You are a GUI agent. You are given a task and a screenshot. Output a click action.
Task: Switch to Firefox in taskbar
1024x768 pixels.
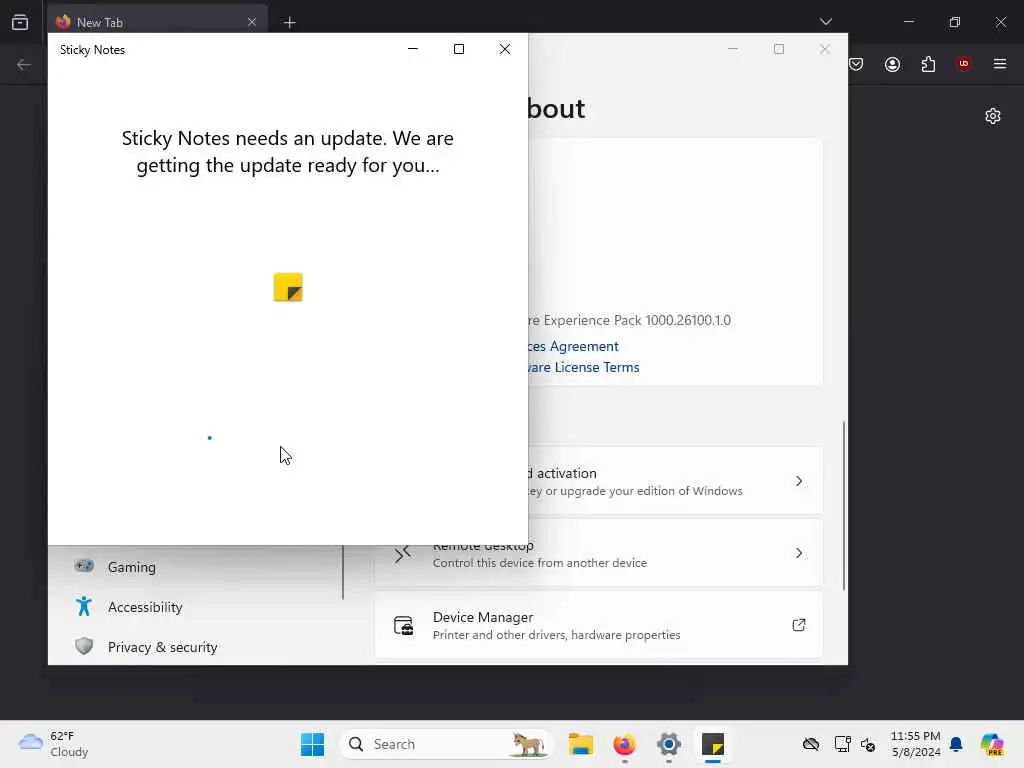point(624,744)
